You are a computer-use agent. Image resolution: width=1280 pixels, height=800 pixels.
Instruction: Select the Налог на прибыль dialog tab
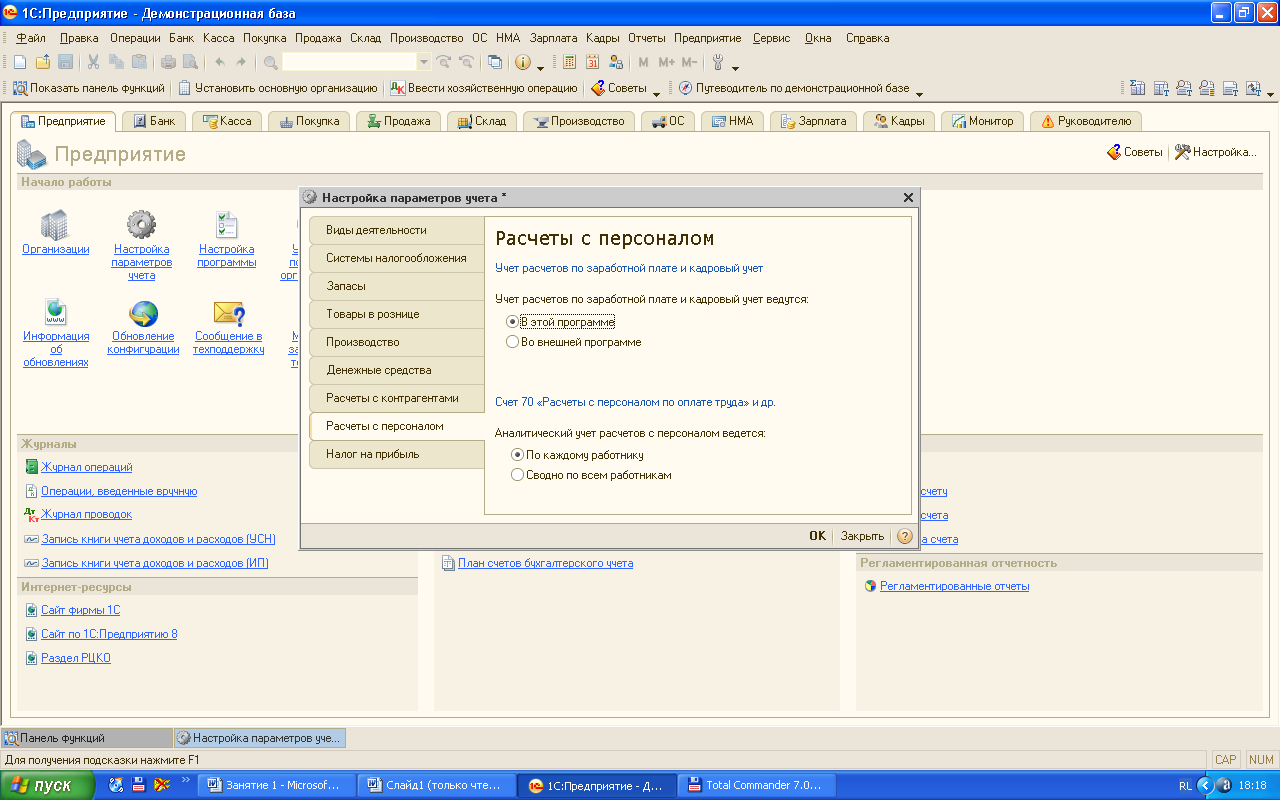pyautogui.click(x=396, y=454)
